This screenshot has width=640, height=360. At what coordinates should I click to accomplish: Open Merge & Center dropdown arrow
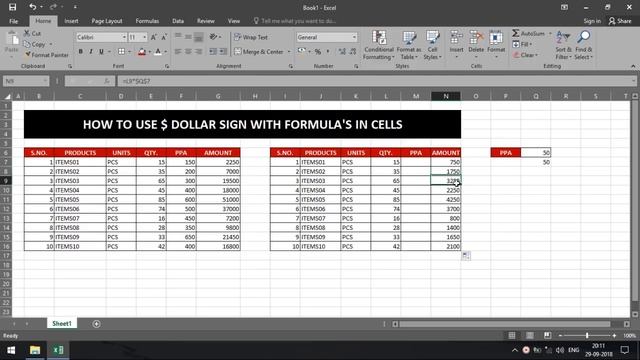click(289, 52)
